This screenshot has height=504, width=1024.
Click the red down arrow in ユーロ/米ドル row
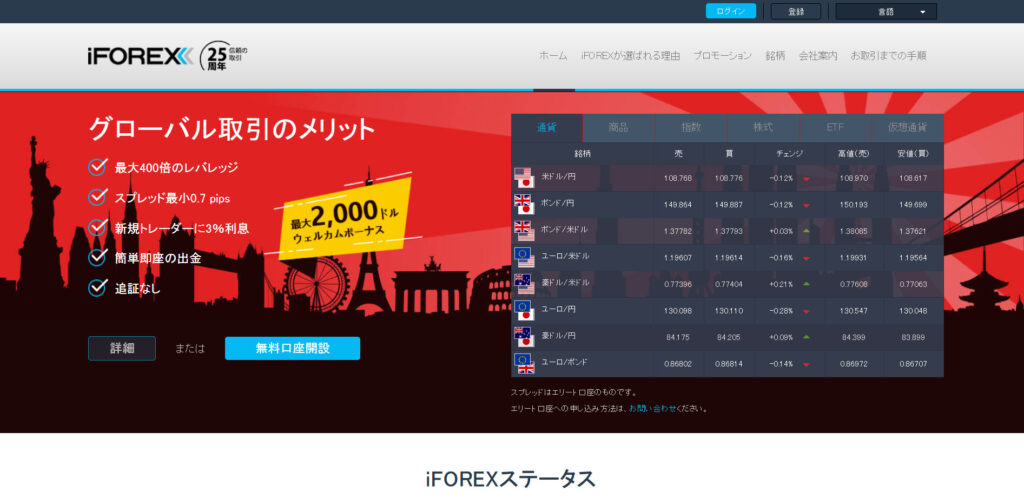click(x=807, y=259)
